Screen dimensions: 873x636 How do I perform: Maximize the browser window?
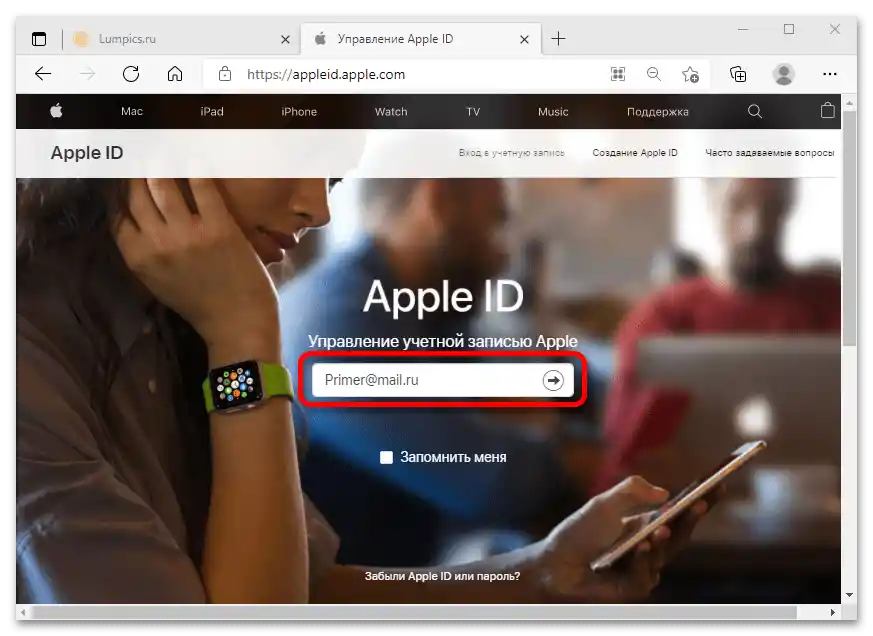(x=789, y=29)
